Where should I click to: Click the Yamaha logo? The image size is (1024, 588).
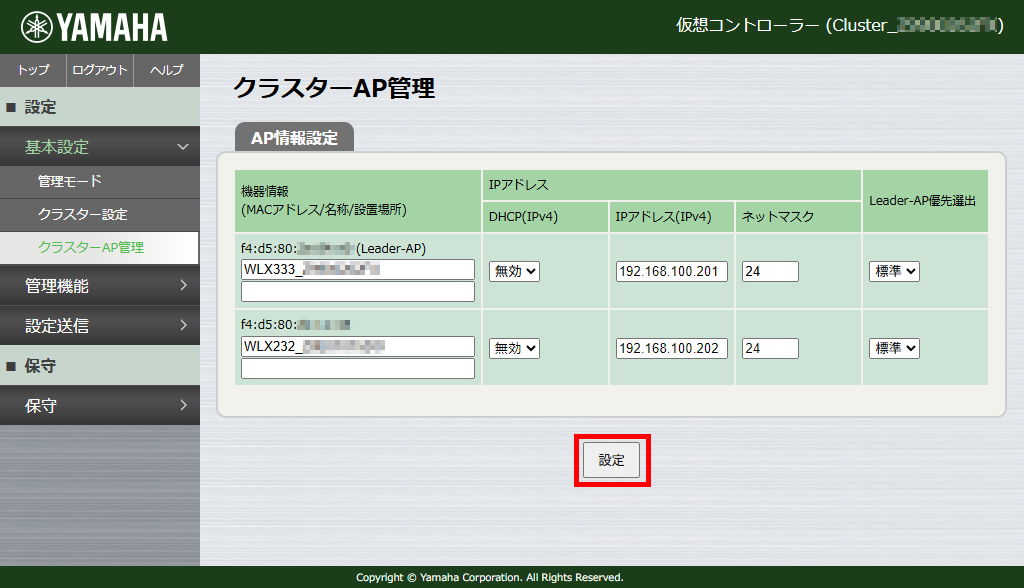pyautogui.click(x=94, y=27)
